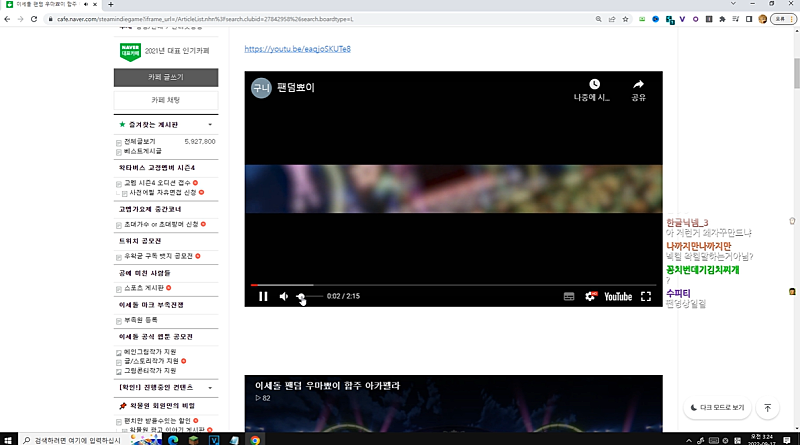Click the browser back arrow
800x445 pixels.
point(7,19)
